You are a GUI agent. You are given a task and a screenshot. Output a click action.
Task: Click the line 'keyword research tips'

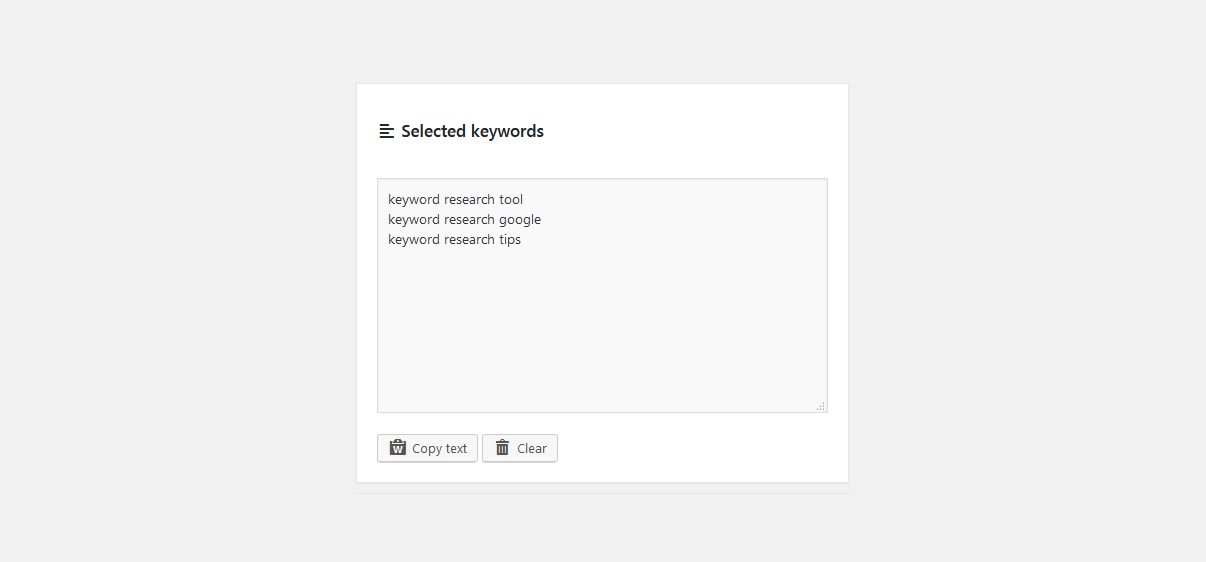[x=454, y=240]
